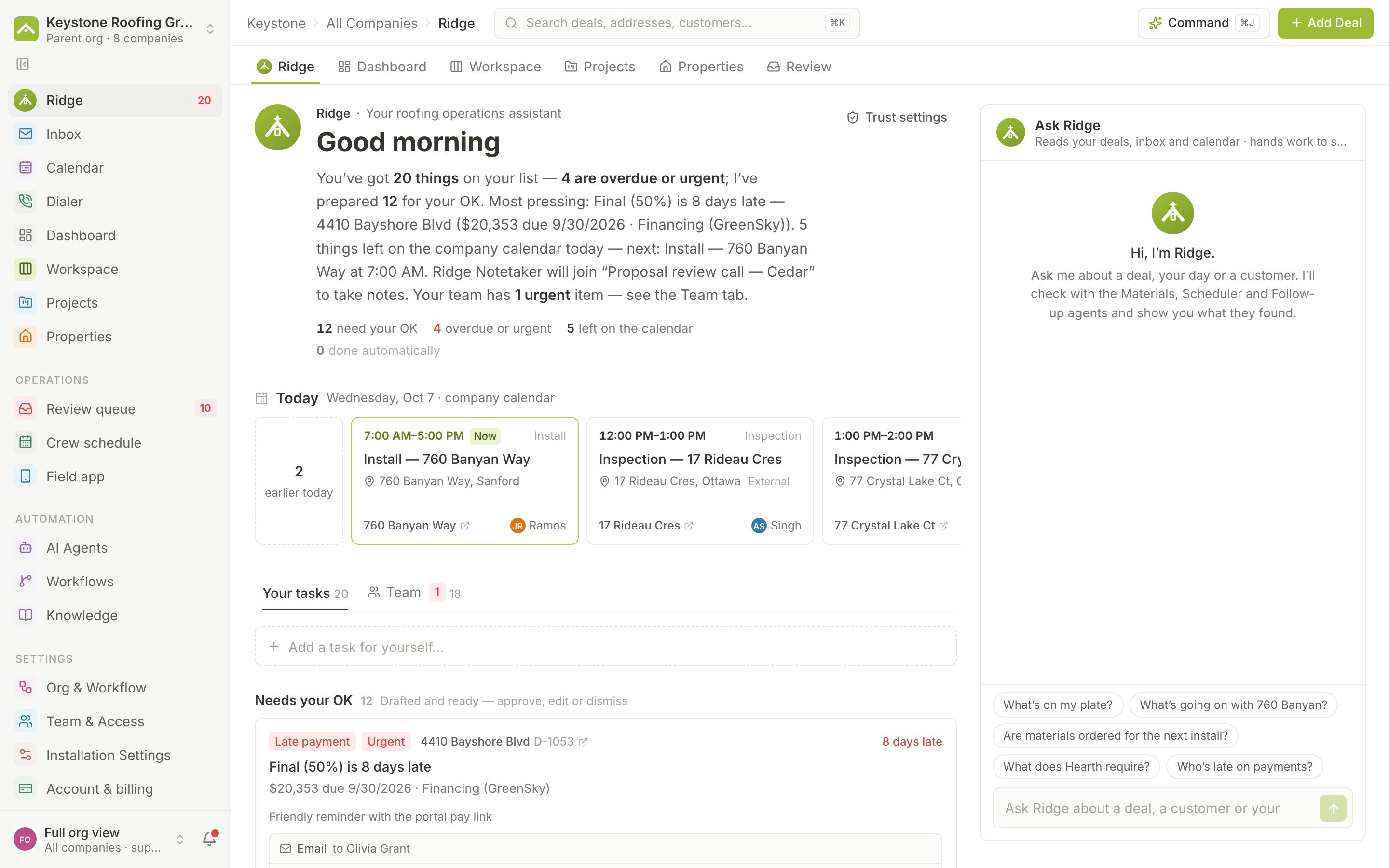The width and height of the screenshot is (1389, 868).
Task: Collapse the sidebar panel icon
Action: pyautogui.click(x=23, y=64)
